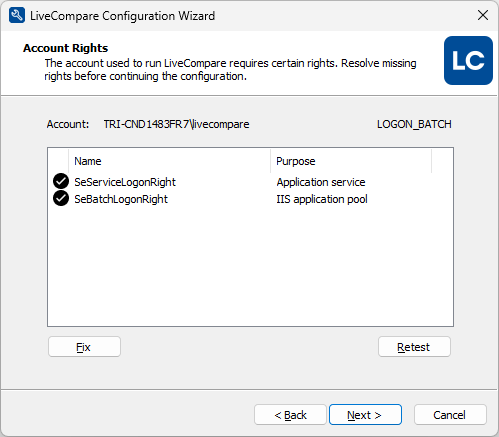Select the SeServiceLogonRight row name
499x437 pixels.
[x=125, y=182]
